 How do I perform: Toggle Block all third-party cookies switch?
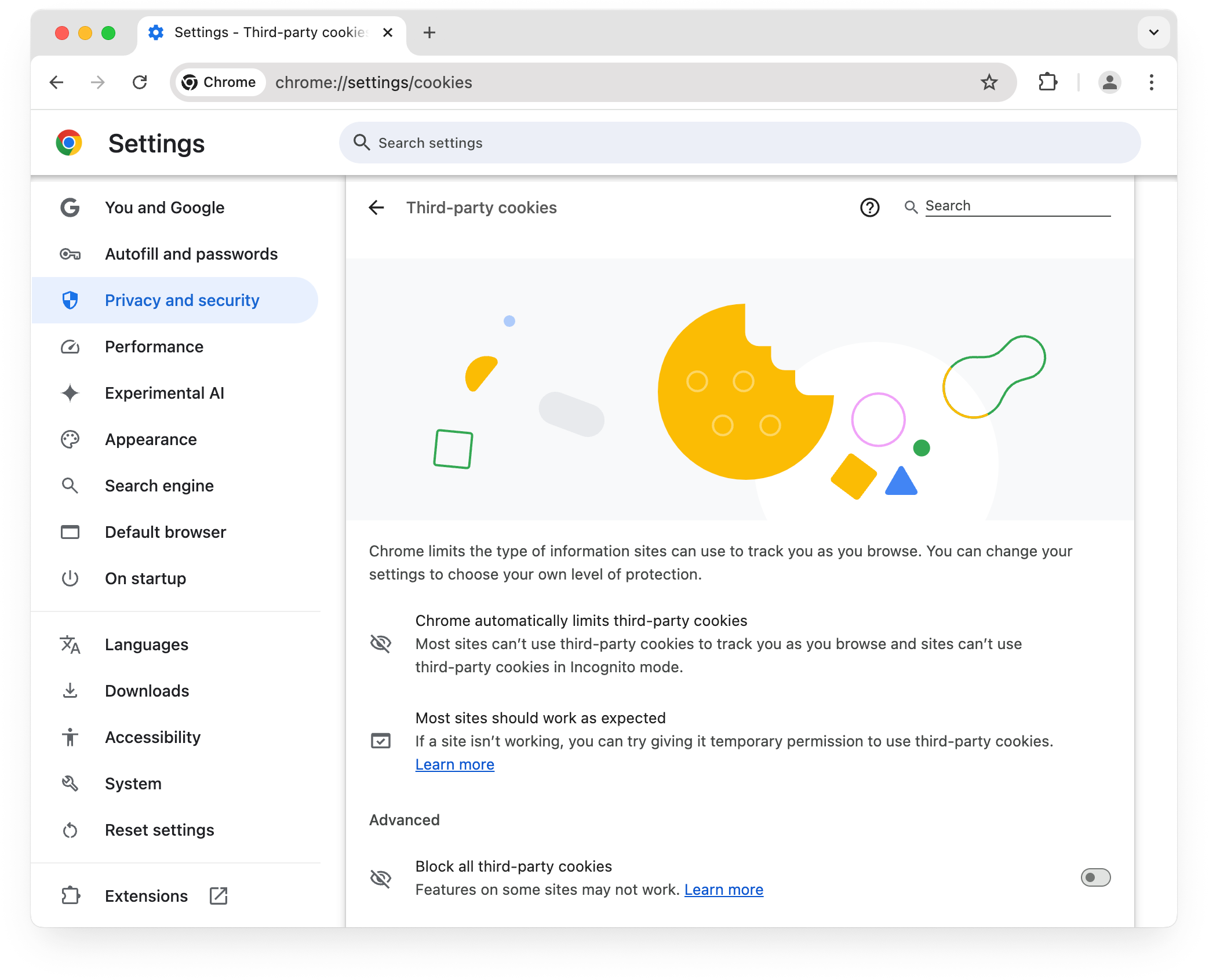pos(1095,878)
